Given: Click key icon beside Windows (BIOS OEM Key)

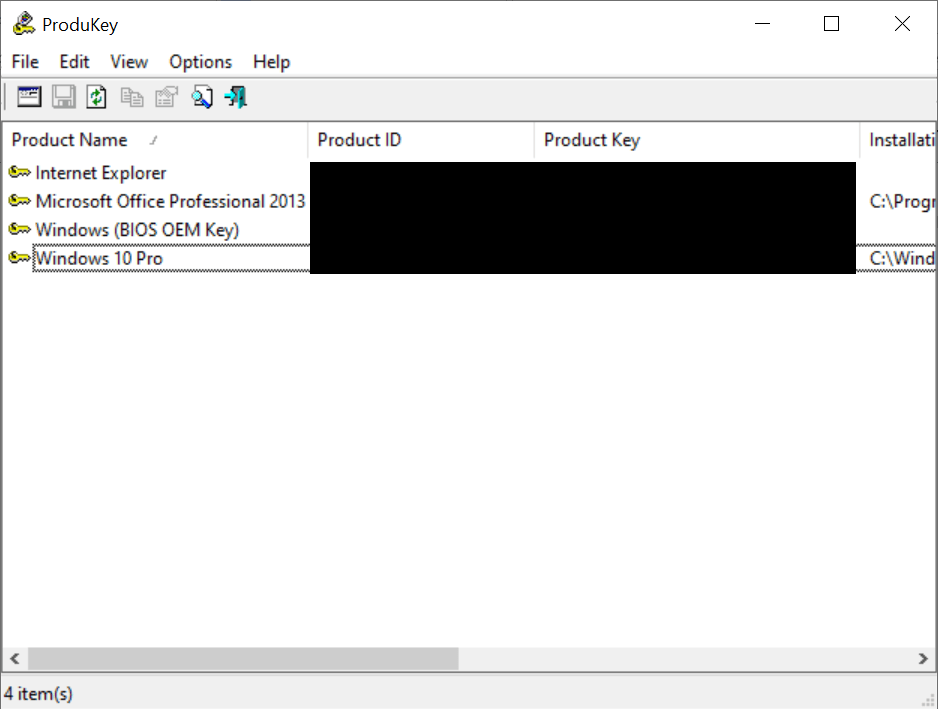Looking at the screenshot, I should coord(19,230).
